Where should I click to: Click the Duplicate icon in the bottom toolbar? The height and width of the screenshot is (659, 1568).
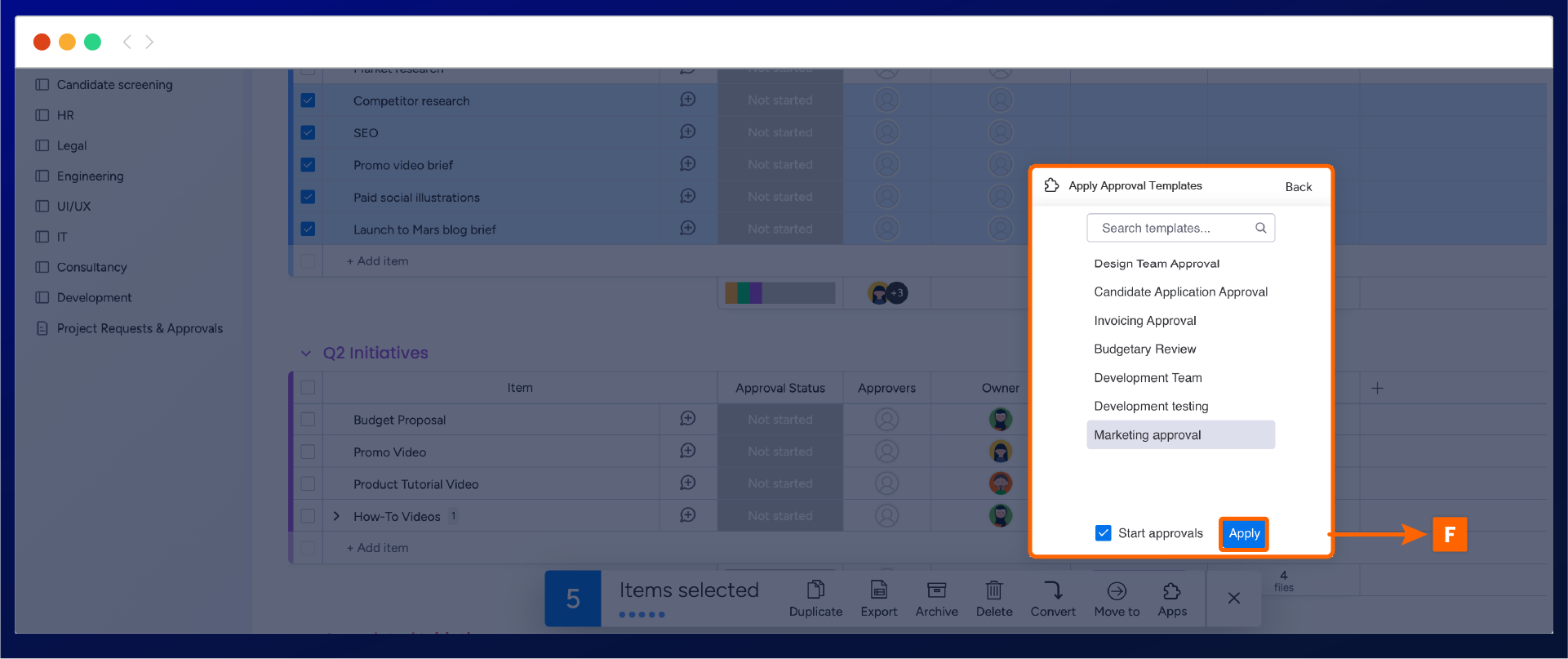[x=815, y=590]
